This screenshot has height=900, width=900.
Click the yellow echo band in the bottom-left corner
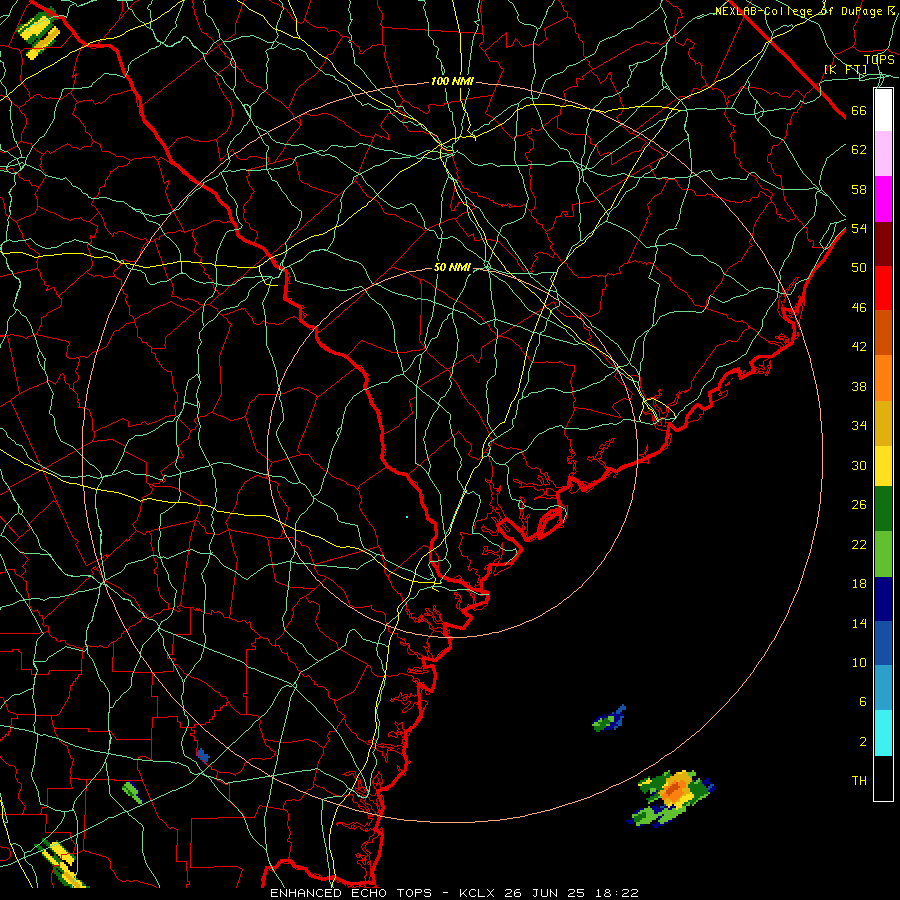61,863
